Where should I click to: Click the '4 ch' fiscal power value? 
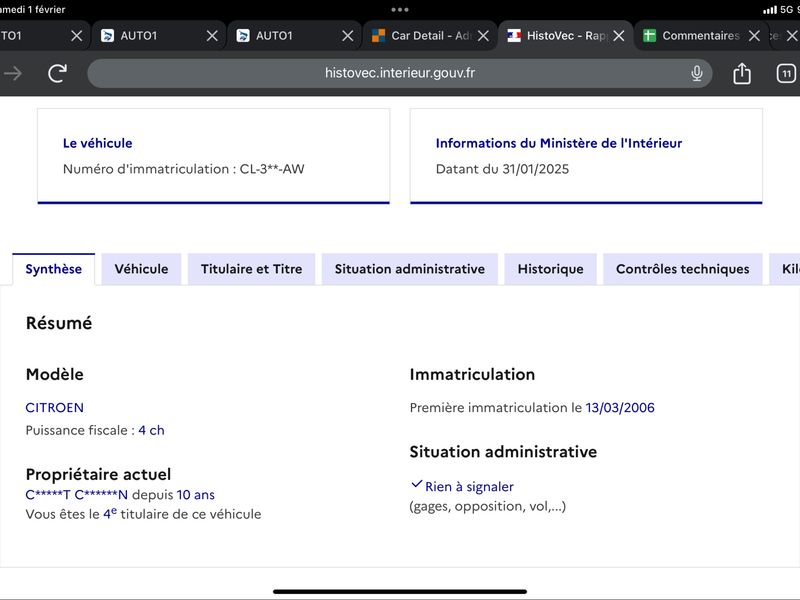point(152,430)
